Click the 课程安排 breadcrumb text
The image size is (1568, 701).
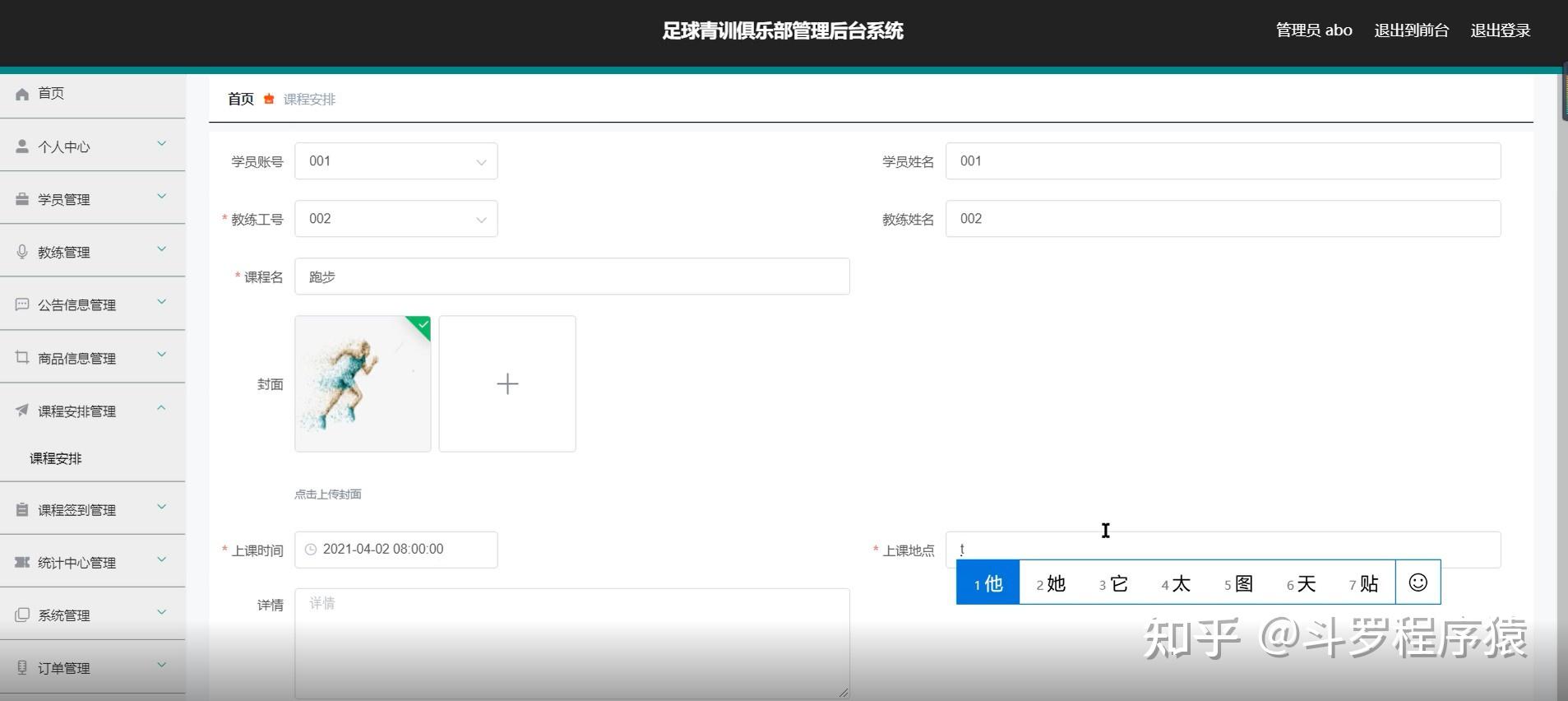[309, 99]
